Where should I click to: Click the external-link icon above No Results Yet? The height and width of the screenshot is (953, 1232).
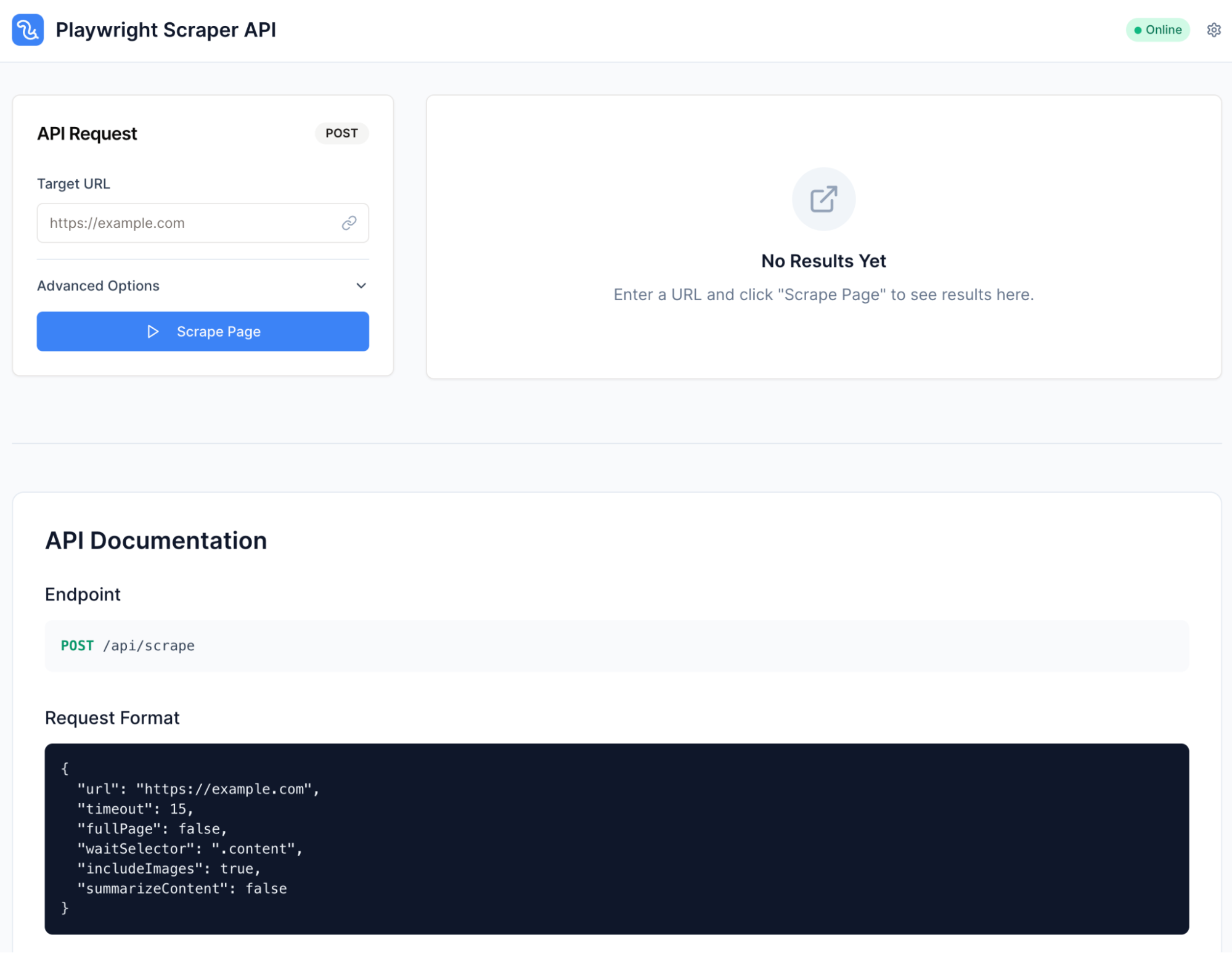[x=823, y=199]
